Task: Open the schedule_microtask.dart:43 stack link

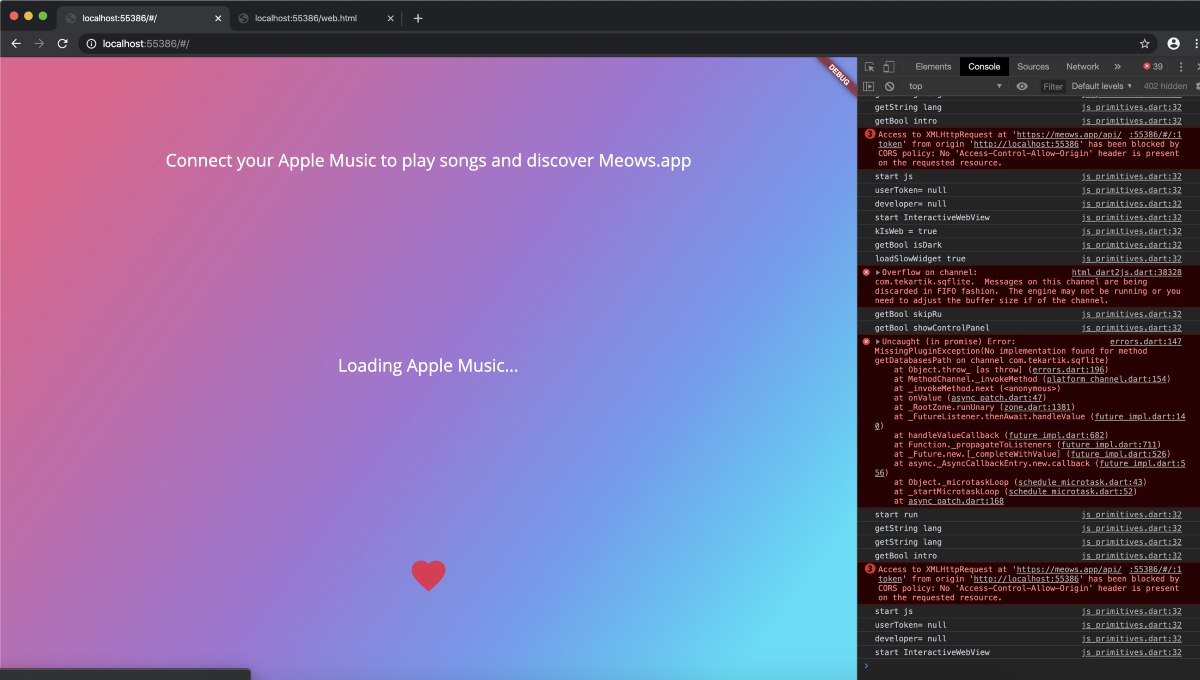Action: 1080,482
